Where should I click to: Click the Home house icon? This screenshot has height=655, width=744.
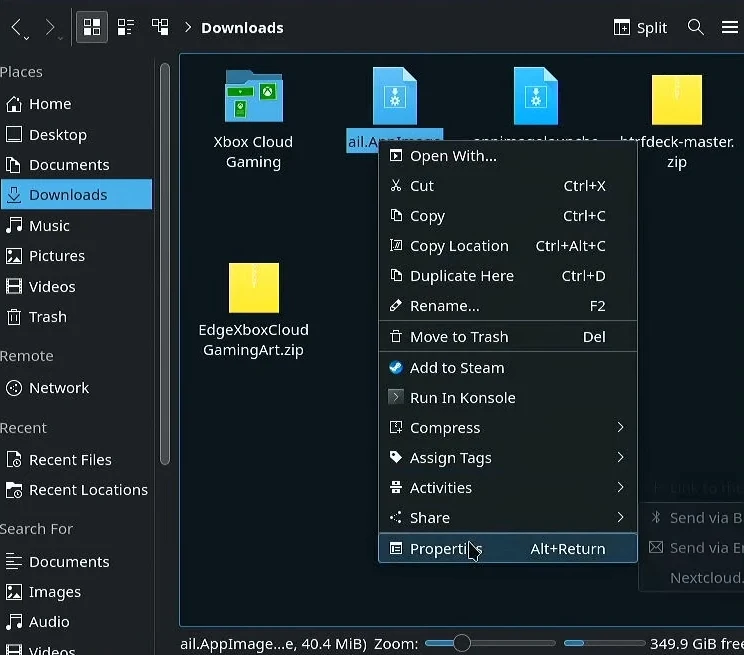point(14,104)
